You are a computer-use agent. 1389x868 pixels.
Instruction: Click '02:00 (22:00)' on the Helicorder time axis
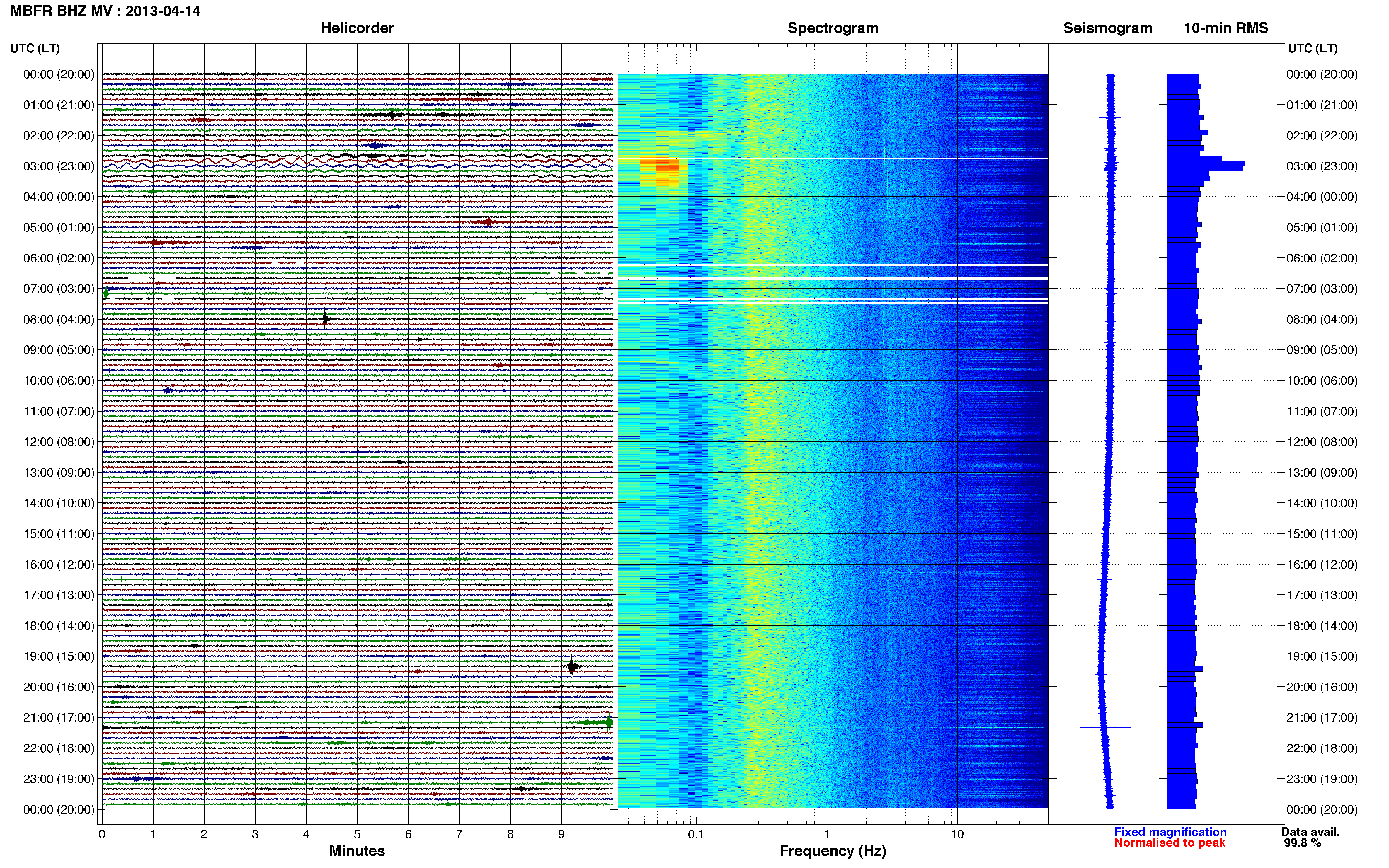pyautogui.click(x=59, y=135)
